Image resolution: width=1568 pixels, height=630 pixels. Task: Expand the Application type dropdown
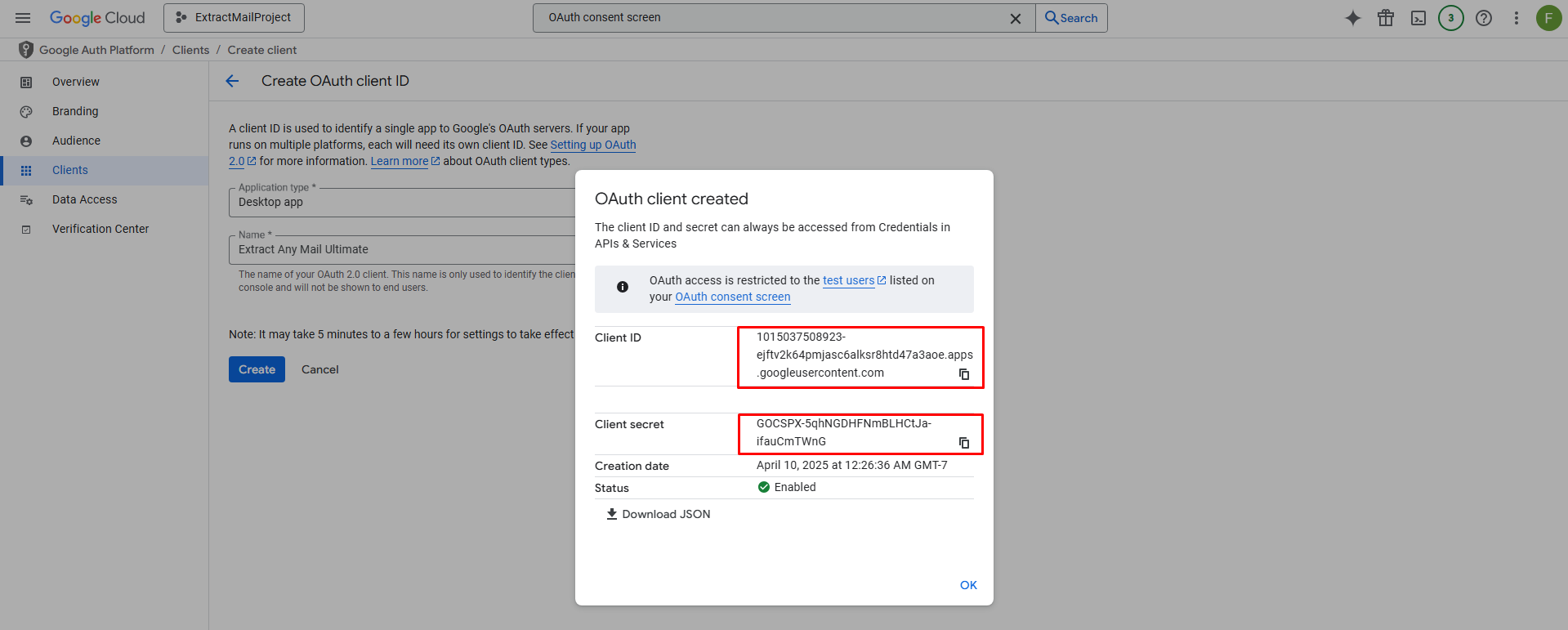pyautogui.click(x=402, y=203)
